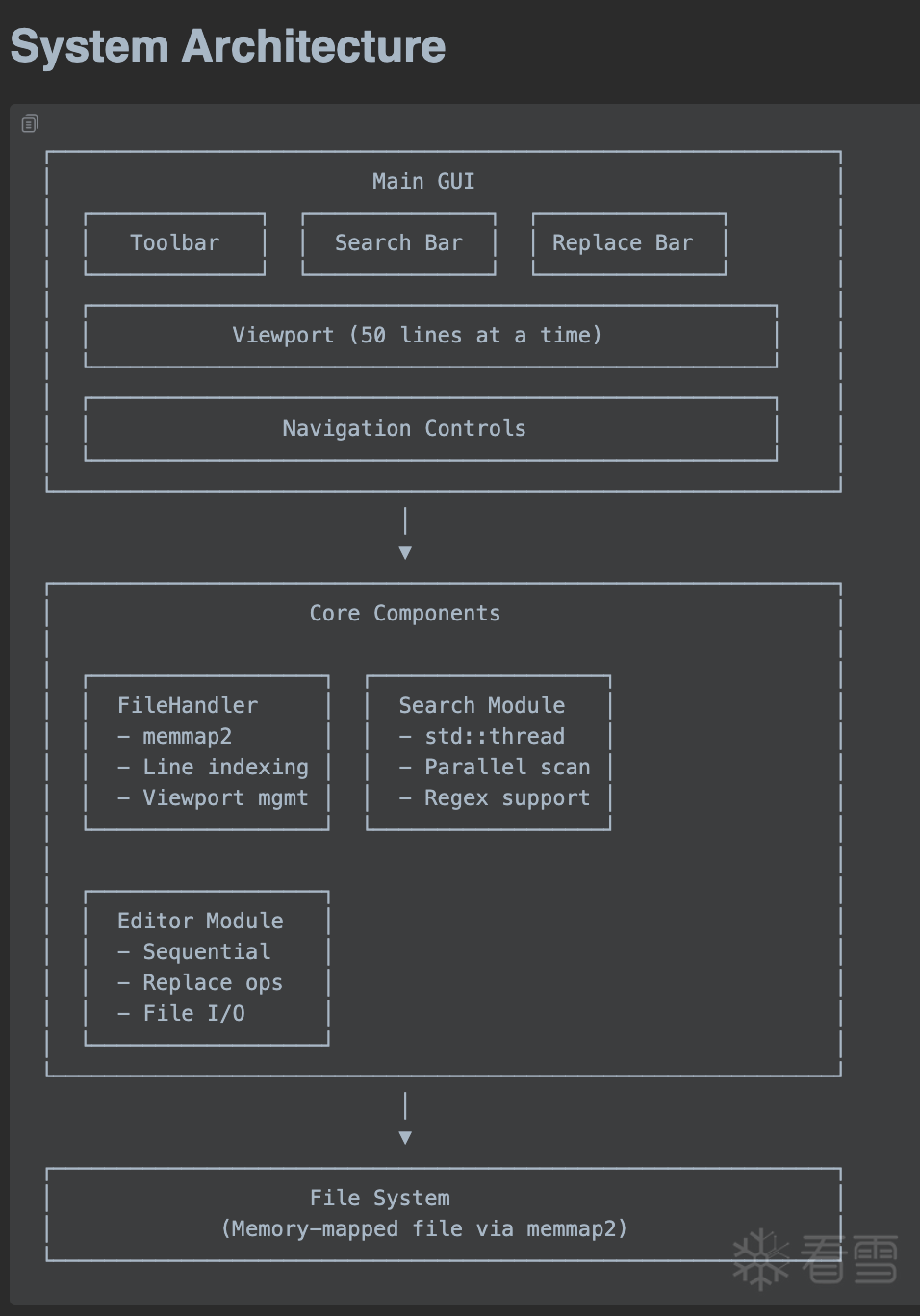Click the "Main GUI" label

click(423, 181)
